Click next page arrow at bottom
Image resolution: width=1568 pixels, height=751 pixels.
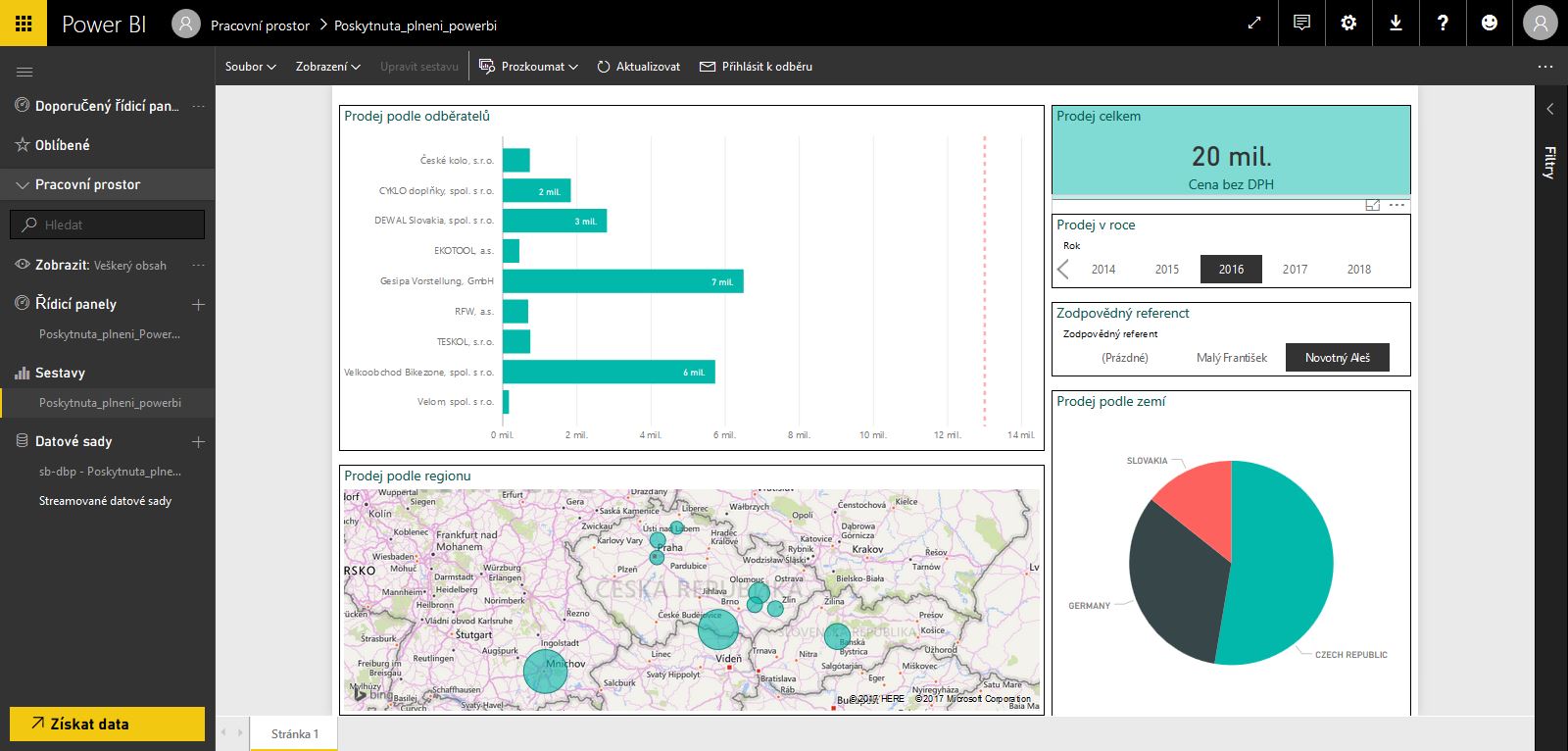(240, 732)
